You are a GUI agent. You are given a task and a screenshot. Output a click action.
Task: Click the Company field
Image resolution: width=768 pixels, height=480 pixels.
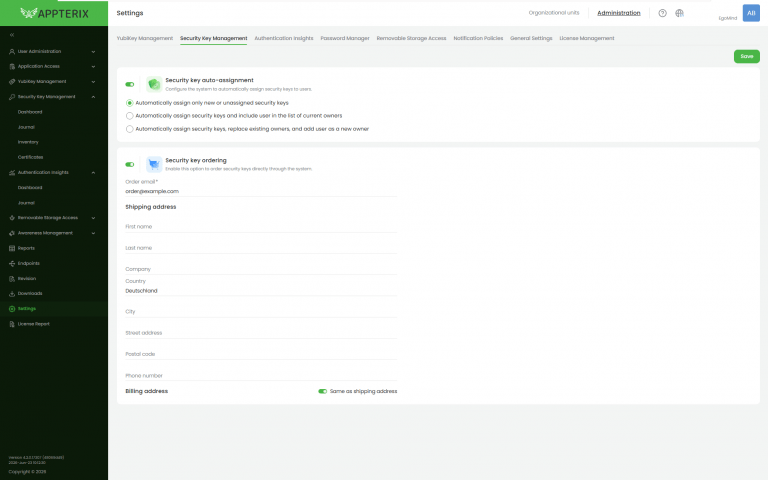261,269
